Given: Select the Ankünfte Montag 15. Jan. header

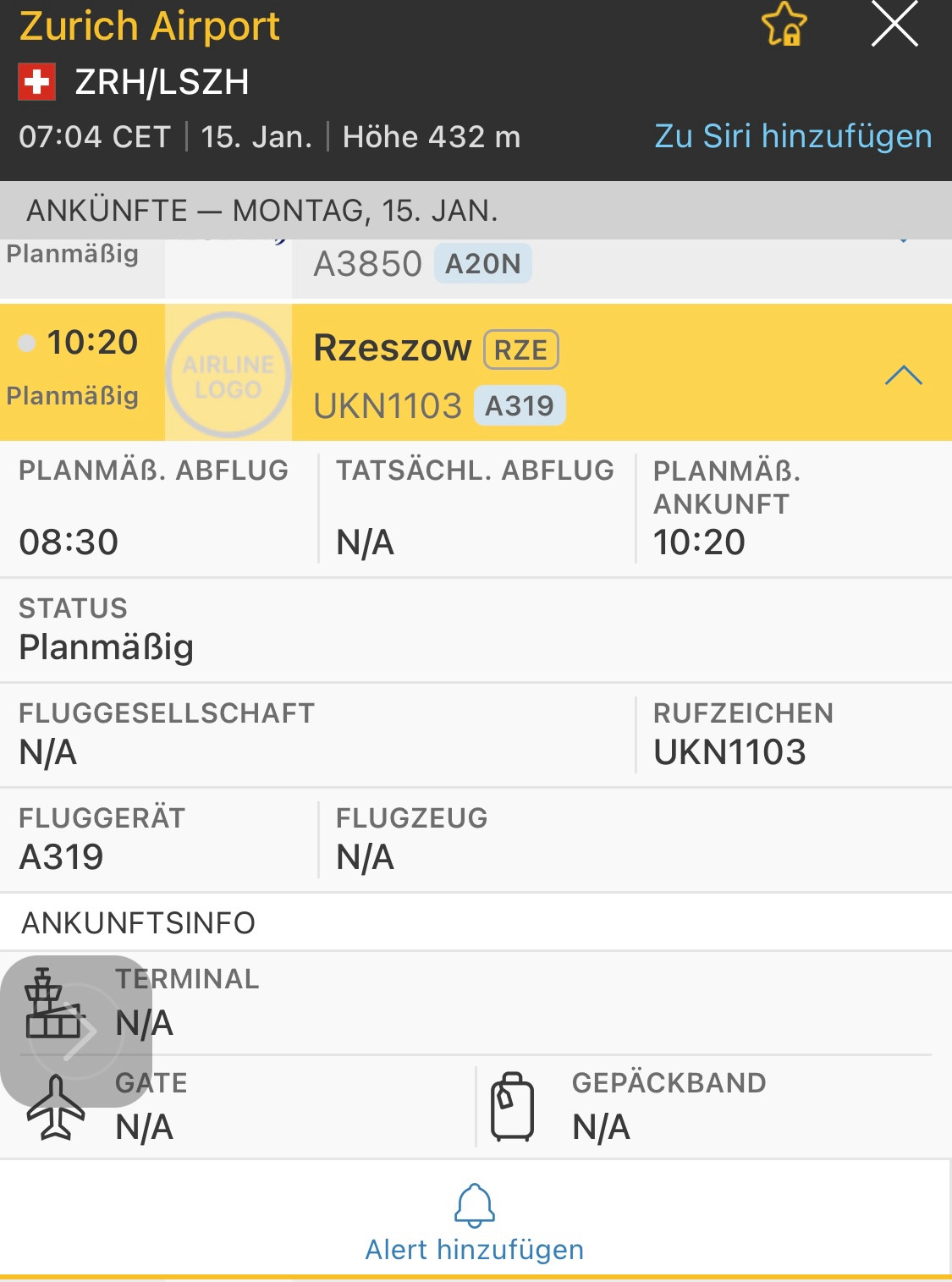Looking at the screenshot, I should tap(262, 211).
